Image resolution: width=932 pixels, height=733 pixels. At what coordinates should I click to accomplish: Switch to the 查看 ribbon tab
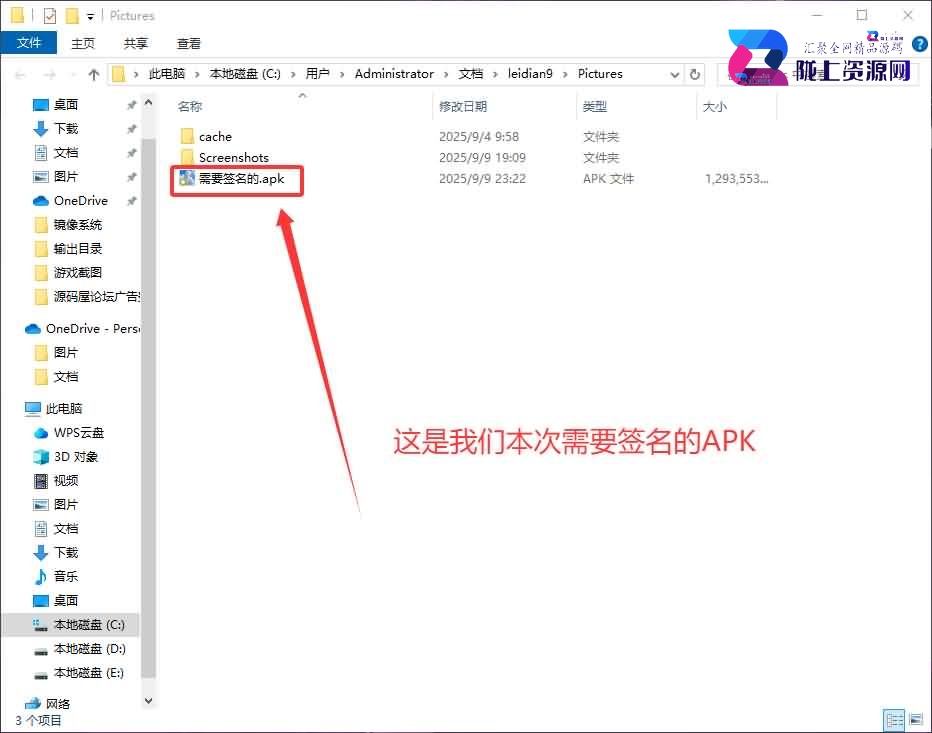(188, 43)
